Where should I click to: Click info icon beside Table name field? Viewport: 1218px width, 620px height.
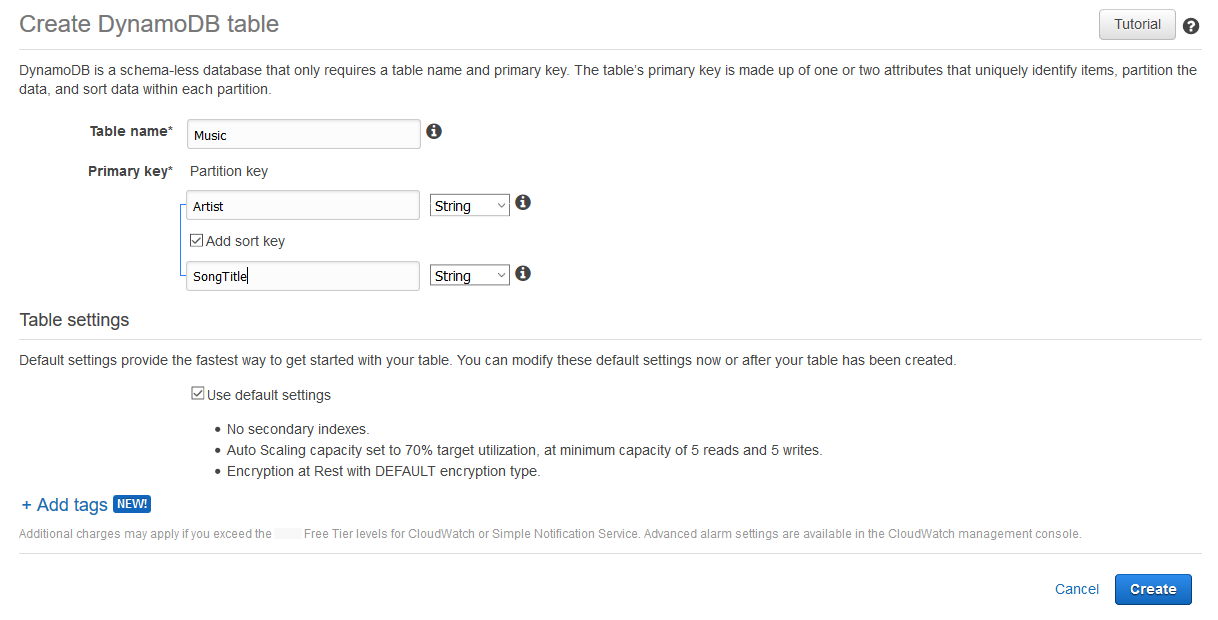pos(434,131)
